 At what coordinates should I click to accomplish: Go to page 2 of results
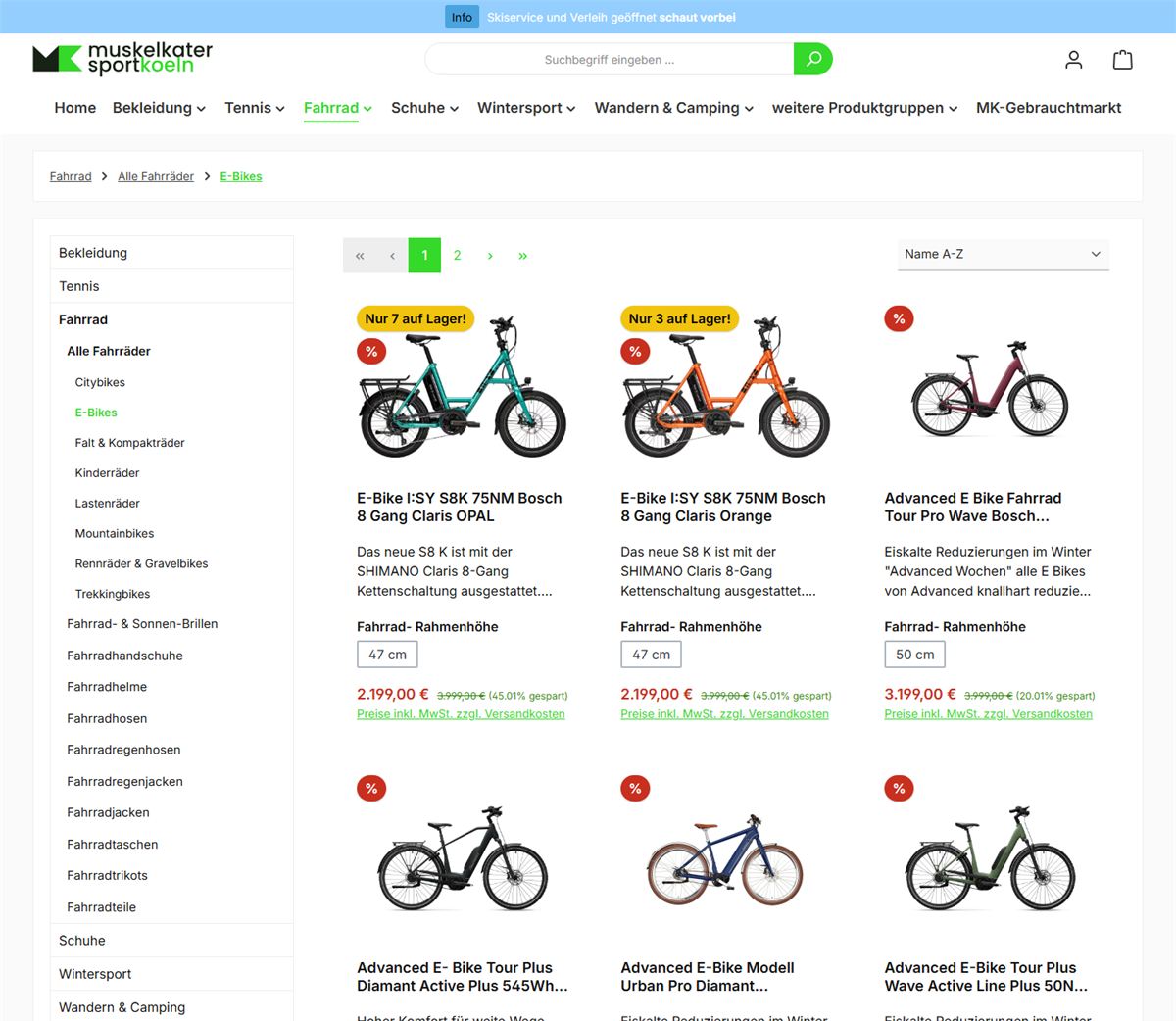(x=457, y=256)
